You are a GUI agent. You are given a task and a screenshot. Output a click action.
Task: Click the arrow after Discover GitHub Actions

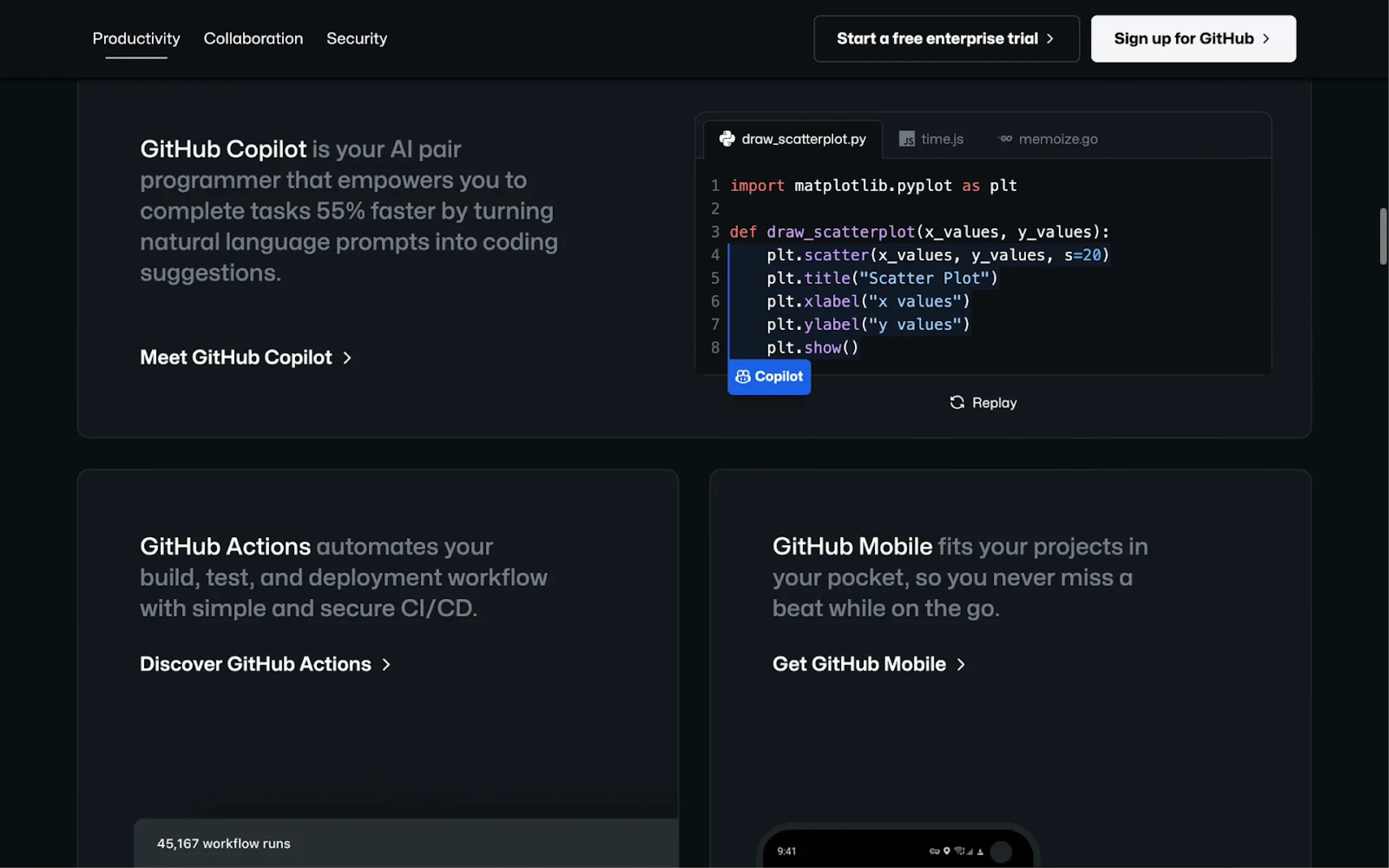386,664
